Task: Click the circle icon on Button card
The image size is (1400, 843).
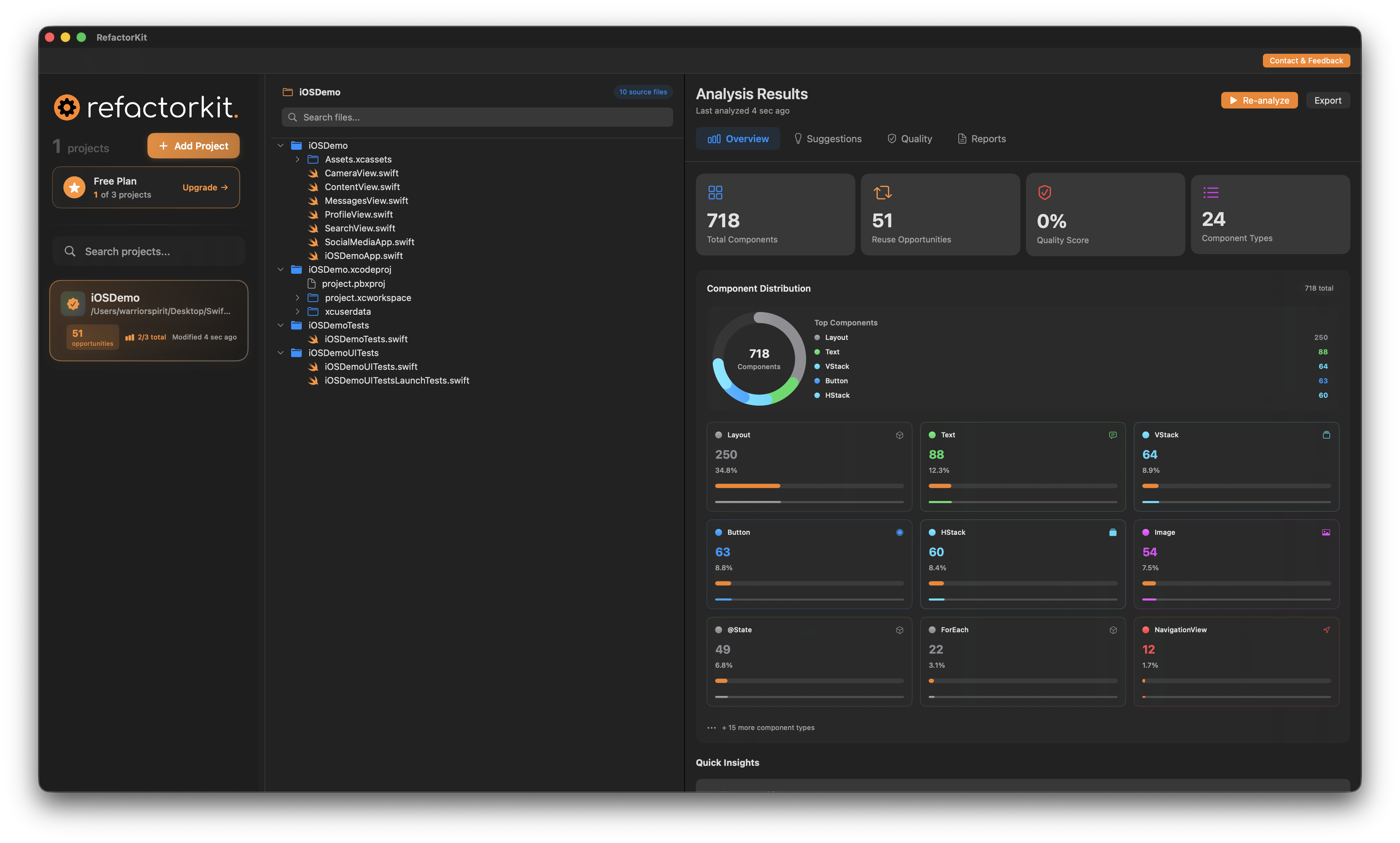Action: click(899, 532)
